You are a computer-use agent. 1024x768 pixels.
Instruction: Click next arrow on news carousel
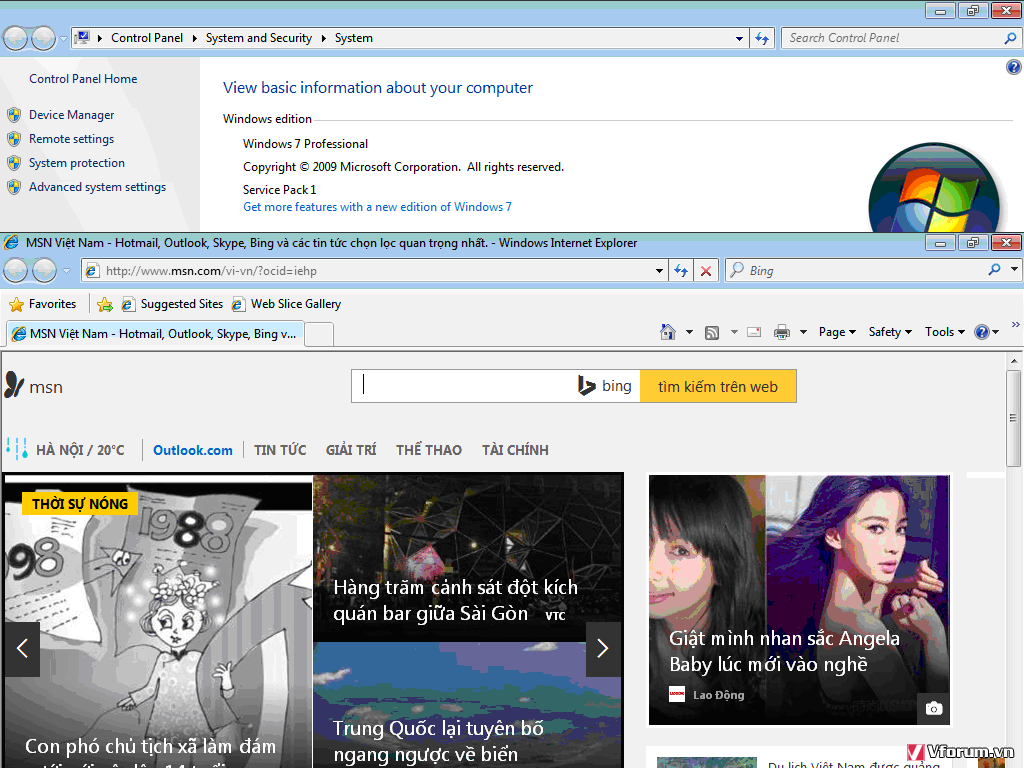[602, 649]
